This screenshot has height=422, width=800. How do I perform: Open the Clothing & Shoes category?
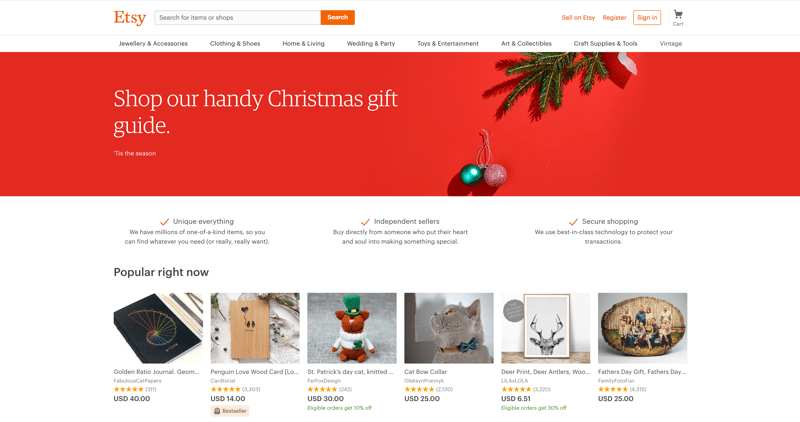(x=235, y=44)
